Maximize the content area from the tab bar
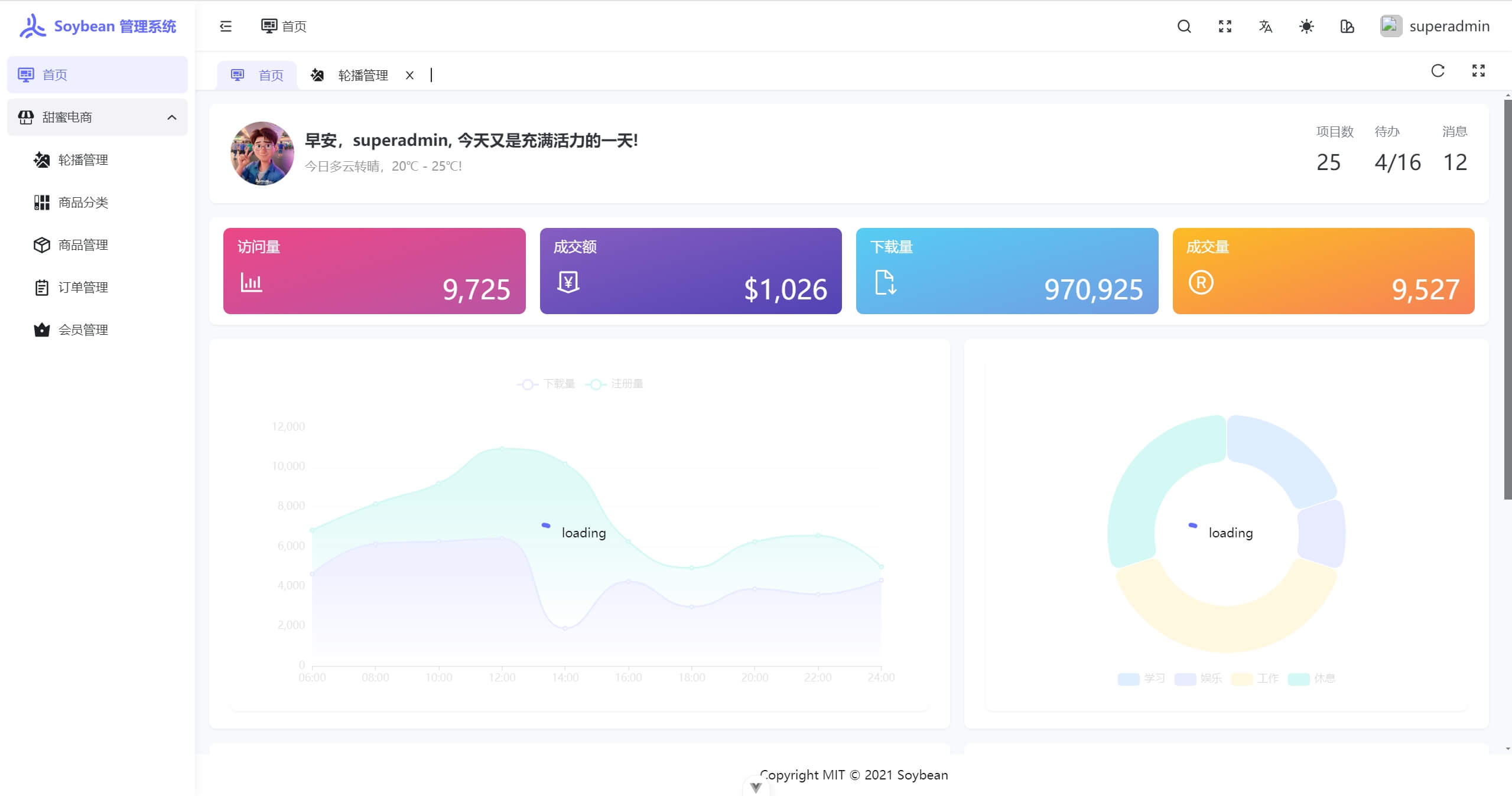 click(x=1478, y=71)
